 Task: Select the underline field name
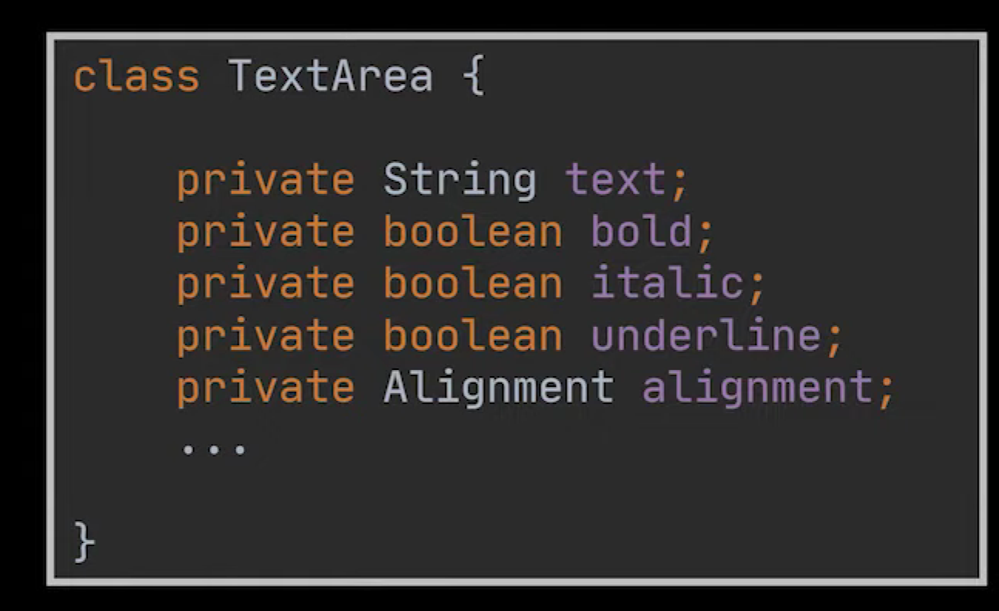click(x=706, y=335)
